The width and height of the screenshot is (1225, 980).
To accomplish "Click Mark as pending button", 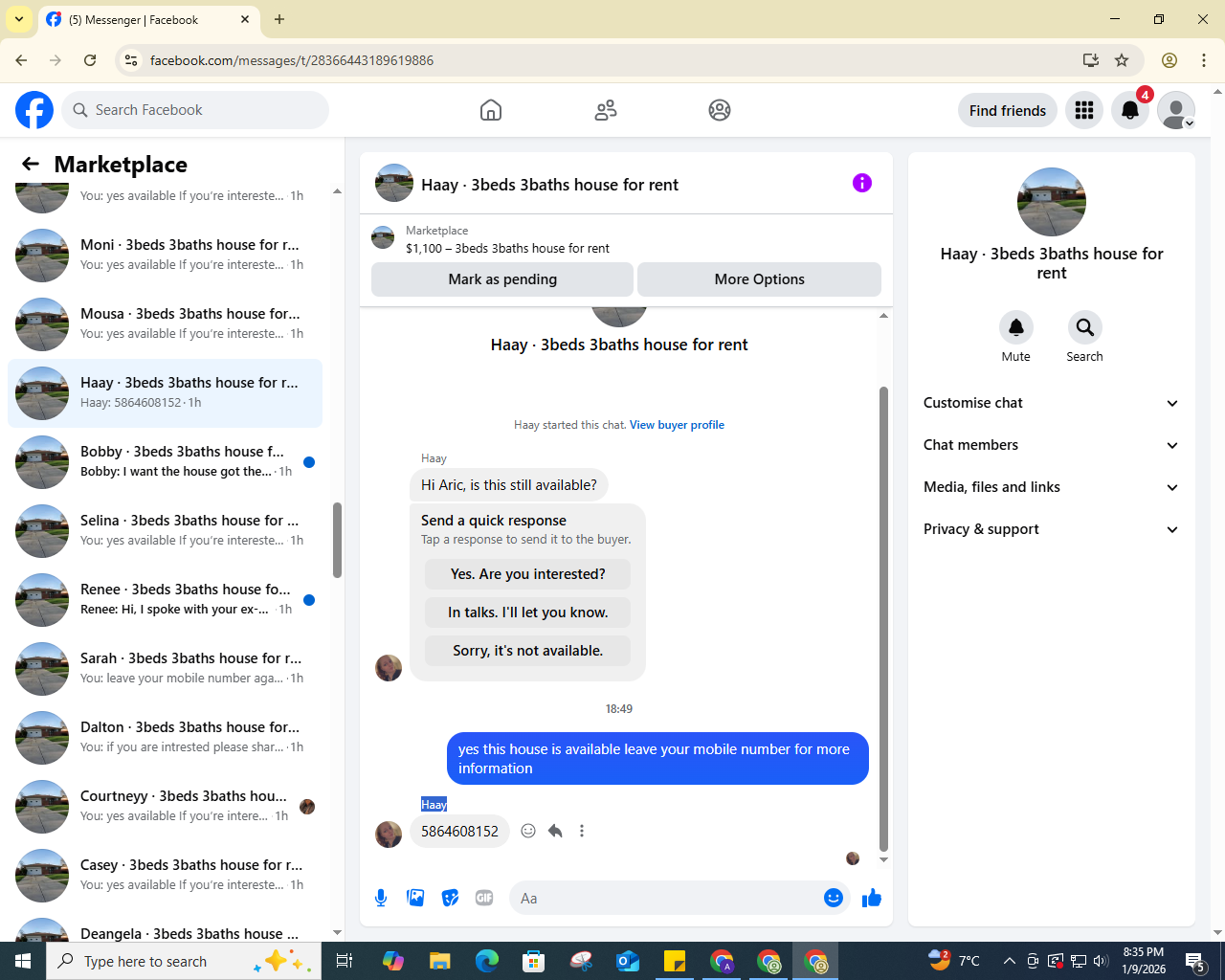I will click(x=502, y=279).
